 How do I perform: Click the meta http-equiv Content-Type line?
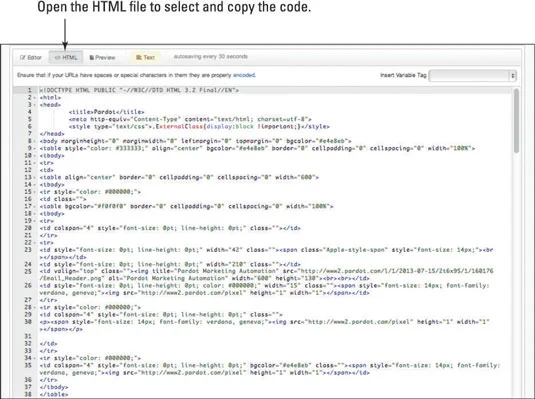[x=190, y=119]
